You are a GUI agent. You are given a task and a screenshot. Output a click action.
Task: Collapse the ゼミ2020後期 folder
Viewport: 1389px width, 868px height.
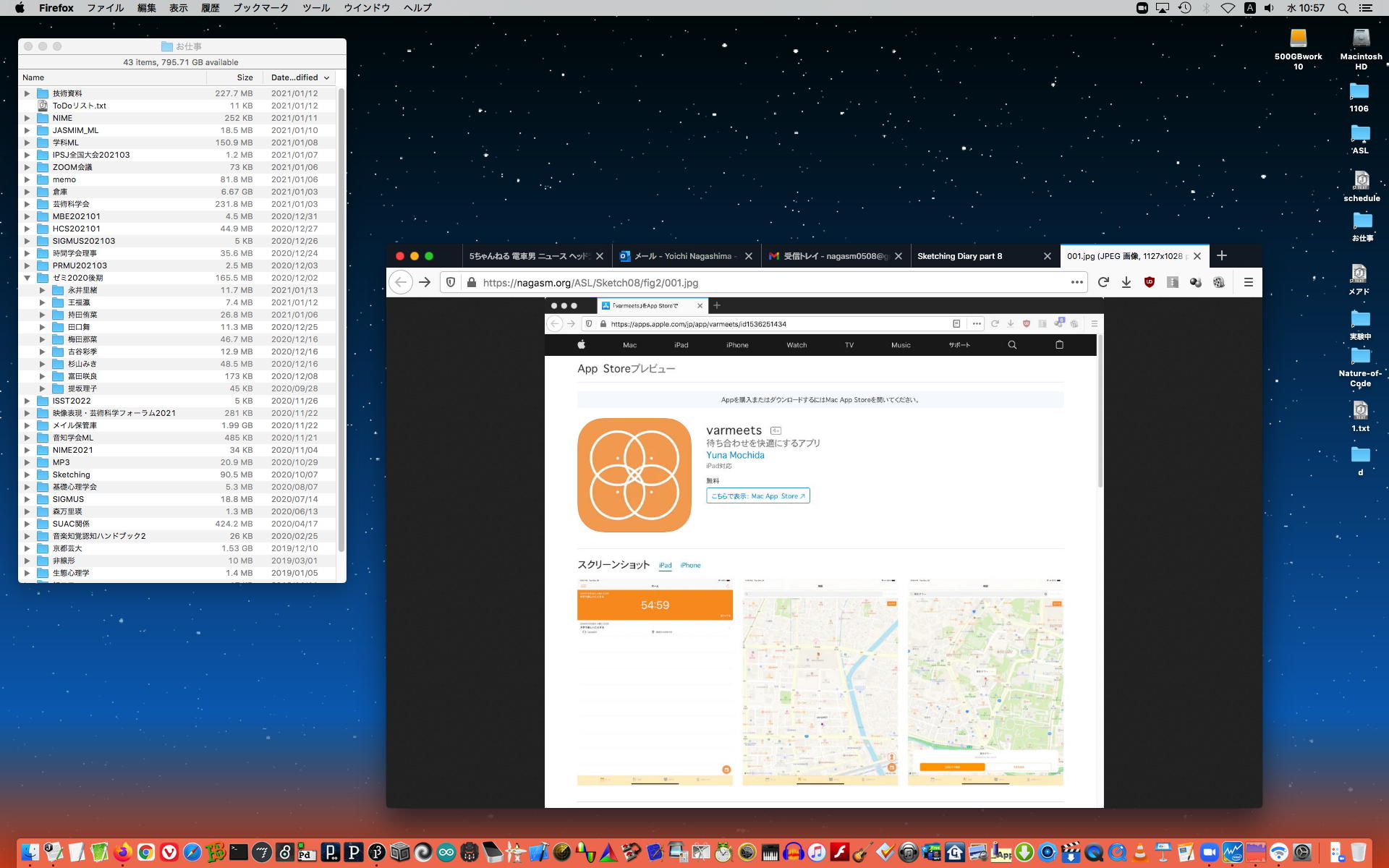(x=27, y=278)
